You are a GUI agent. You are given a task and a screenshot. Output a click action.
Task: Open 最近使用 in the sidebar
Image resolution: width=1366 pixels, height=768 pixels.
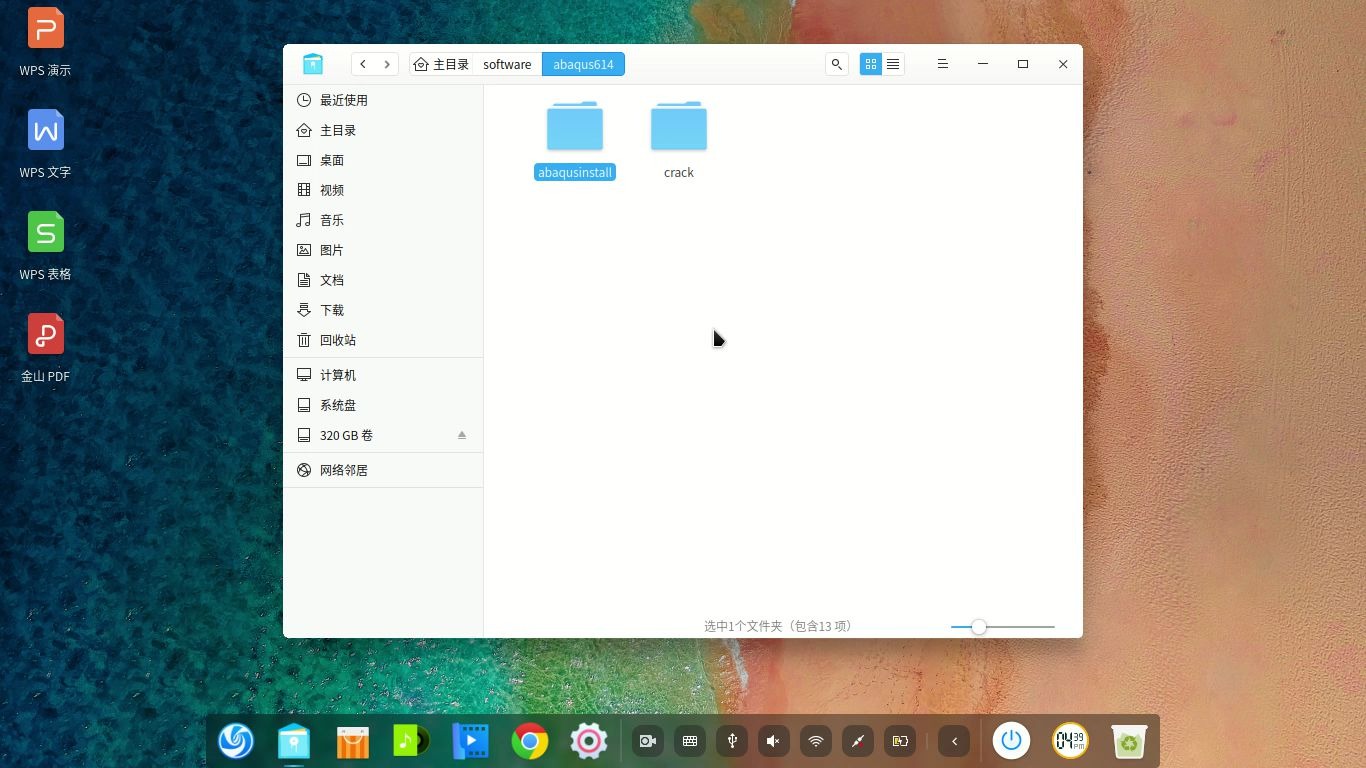383,100
